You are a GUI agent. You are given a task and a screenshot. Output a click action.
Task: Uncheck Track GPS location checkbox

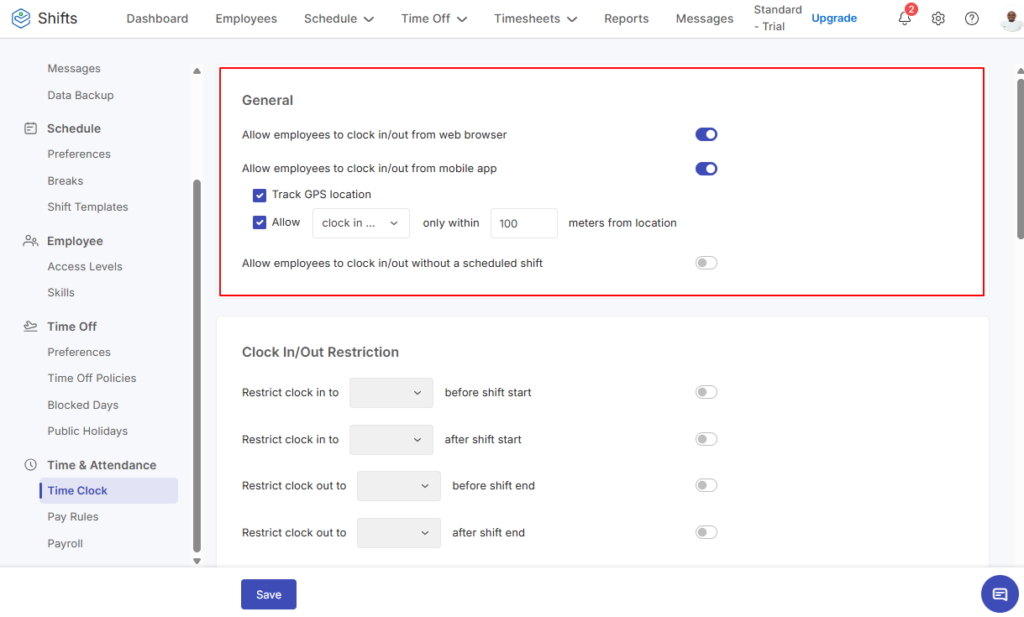[259, 195]
